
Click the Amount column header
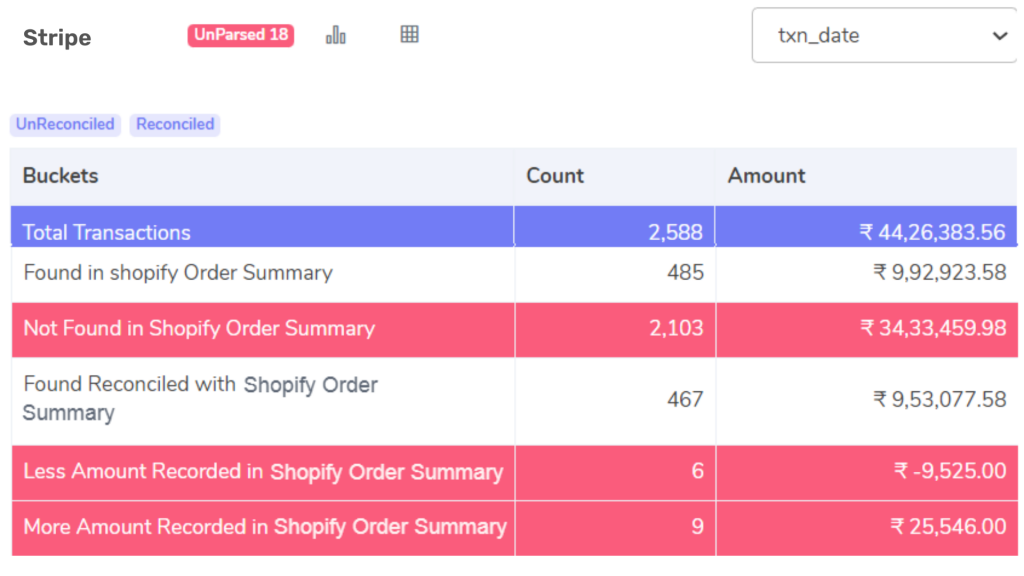coord(767,176)
